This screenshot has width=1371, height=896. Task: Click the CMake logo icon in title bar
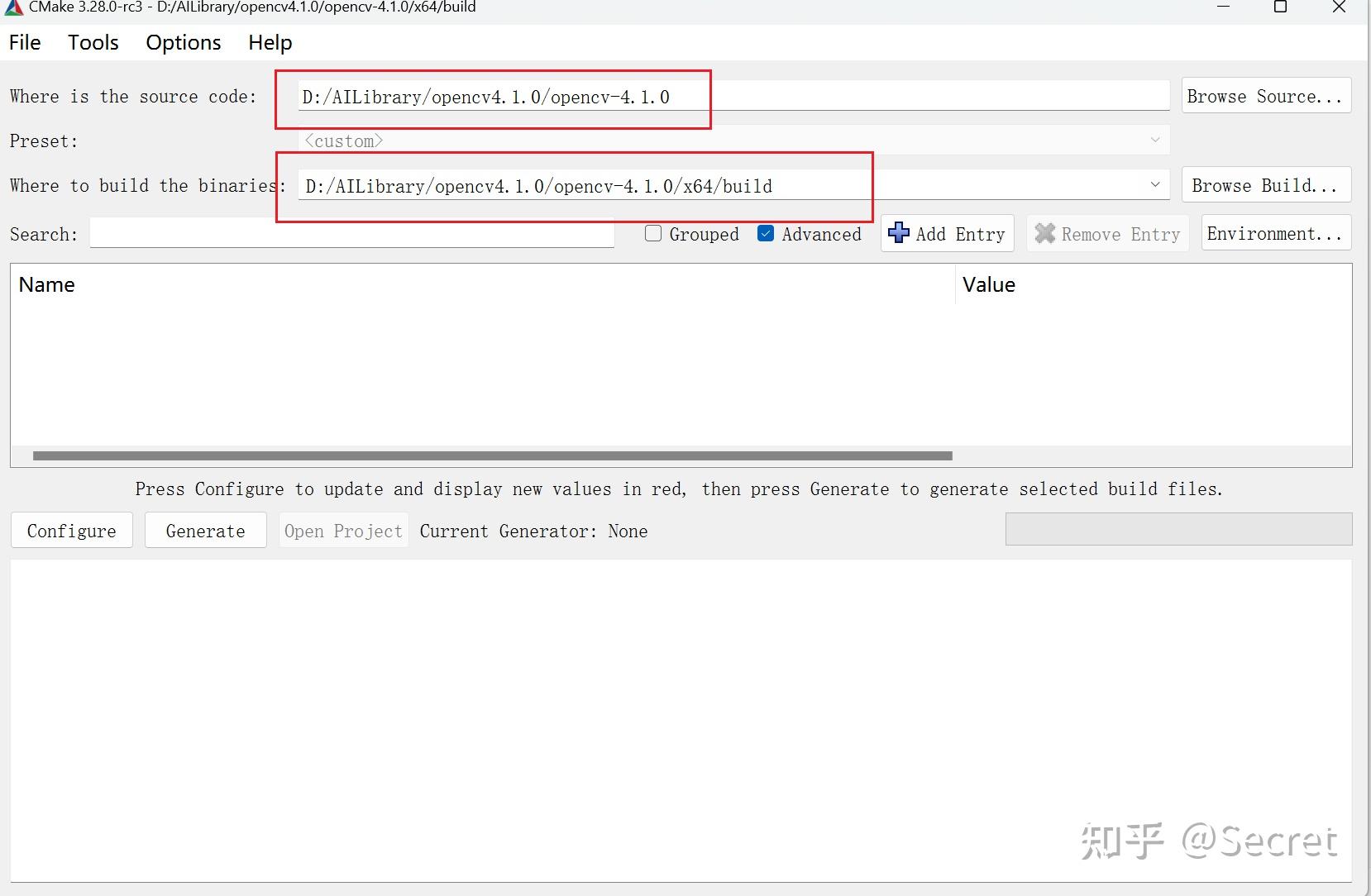click(x=13, y=7)
